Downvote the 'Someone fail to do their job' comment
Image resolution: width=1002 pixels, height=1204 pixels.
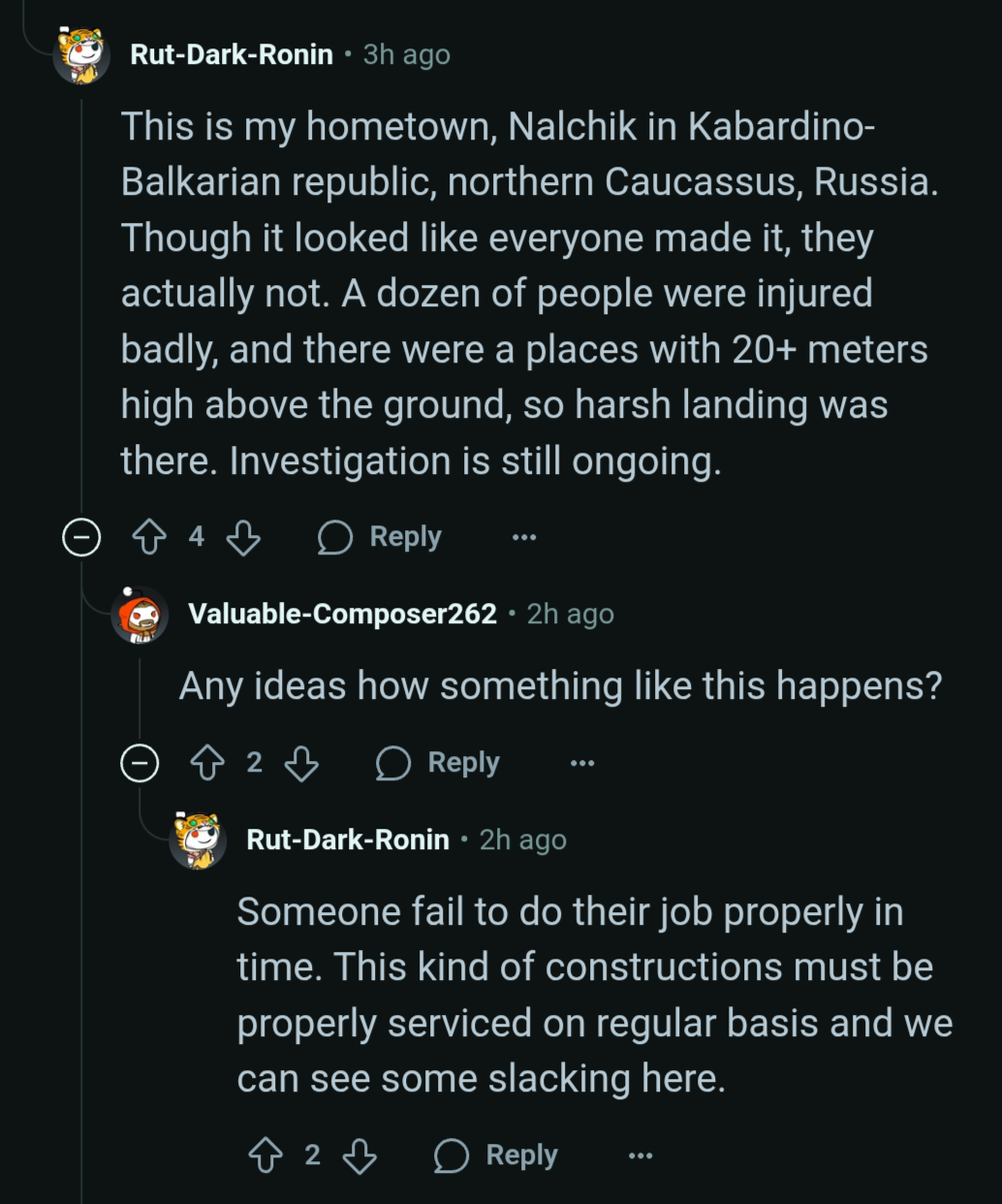[360, 1156]
